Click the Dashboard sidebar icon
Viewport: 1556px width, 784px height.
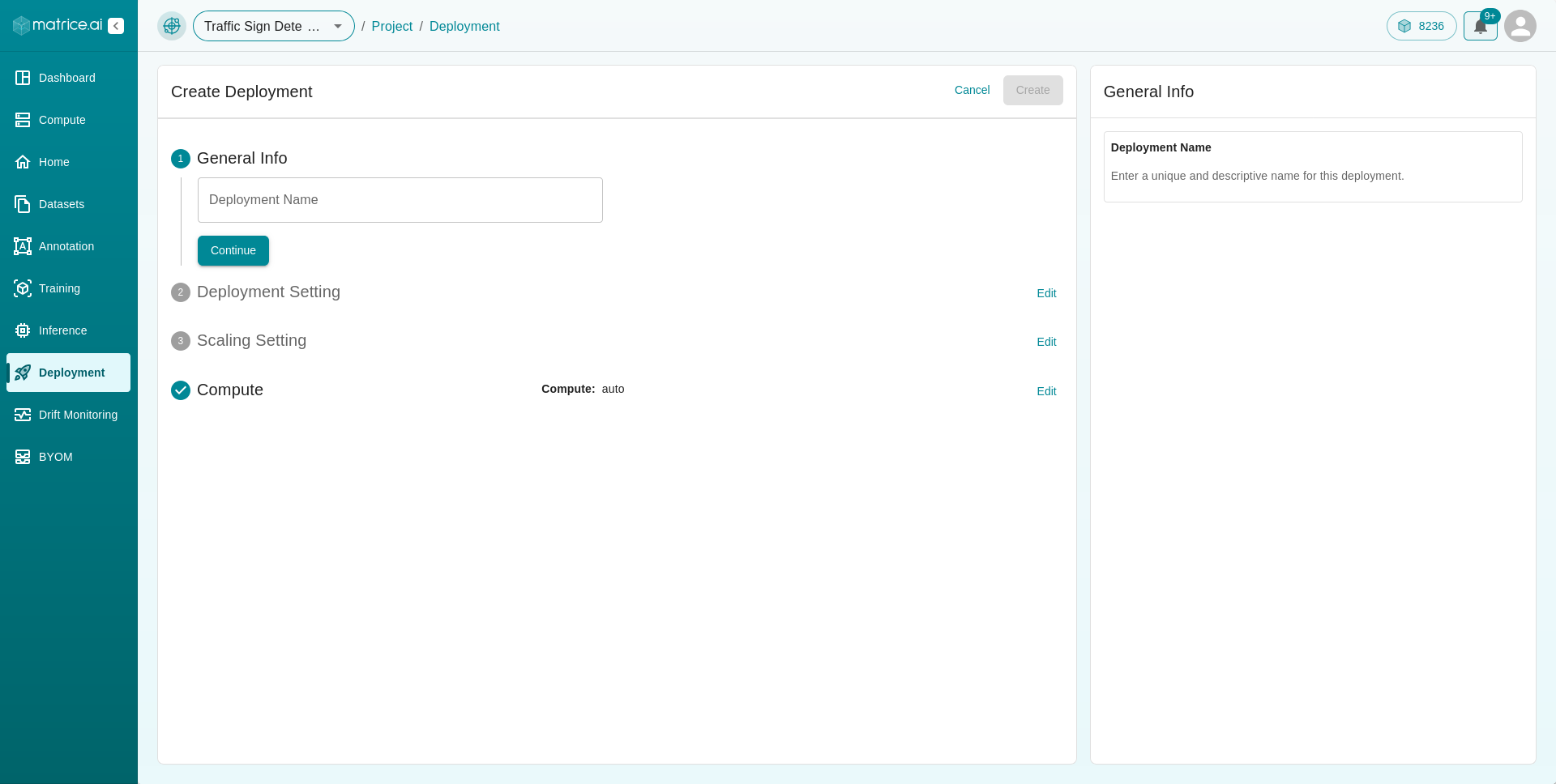[23, 78]
